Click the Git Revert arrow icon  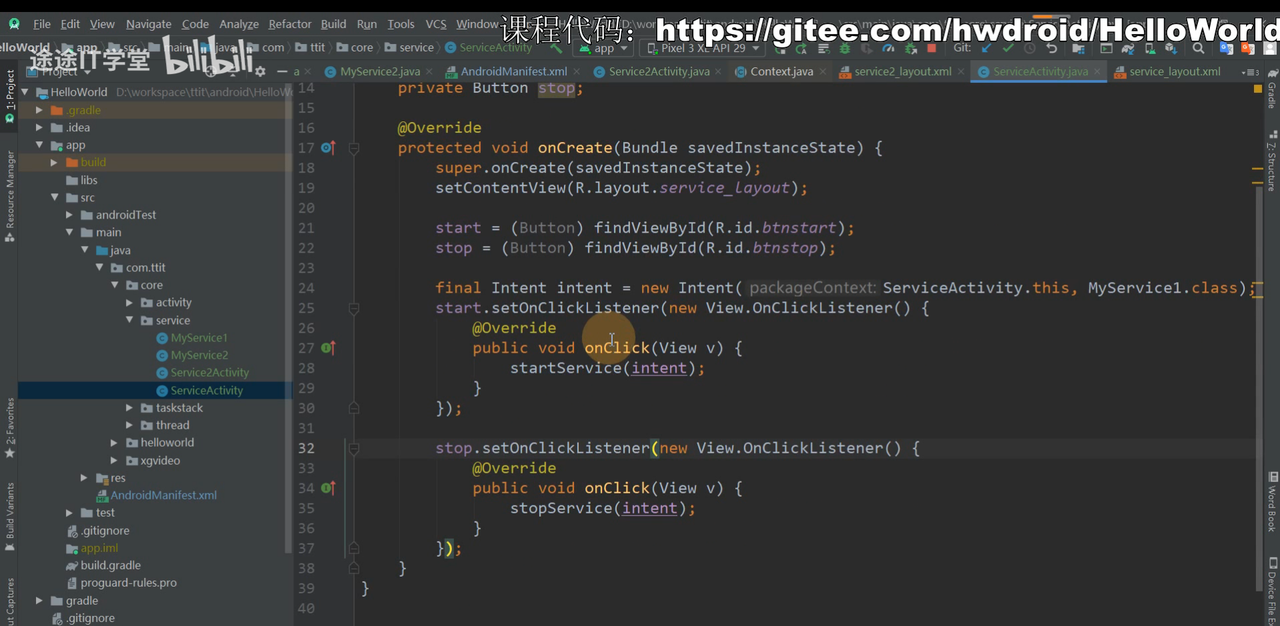[x=1052, y=48]
